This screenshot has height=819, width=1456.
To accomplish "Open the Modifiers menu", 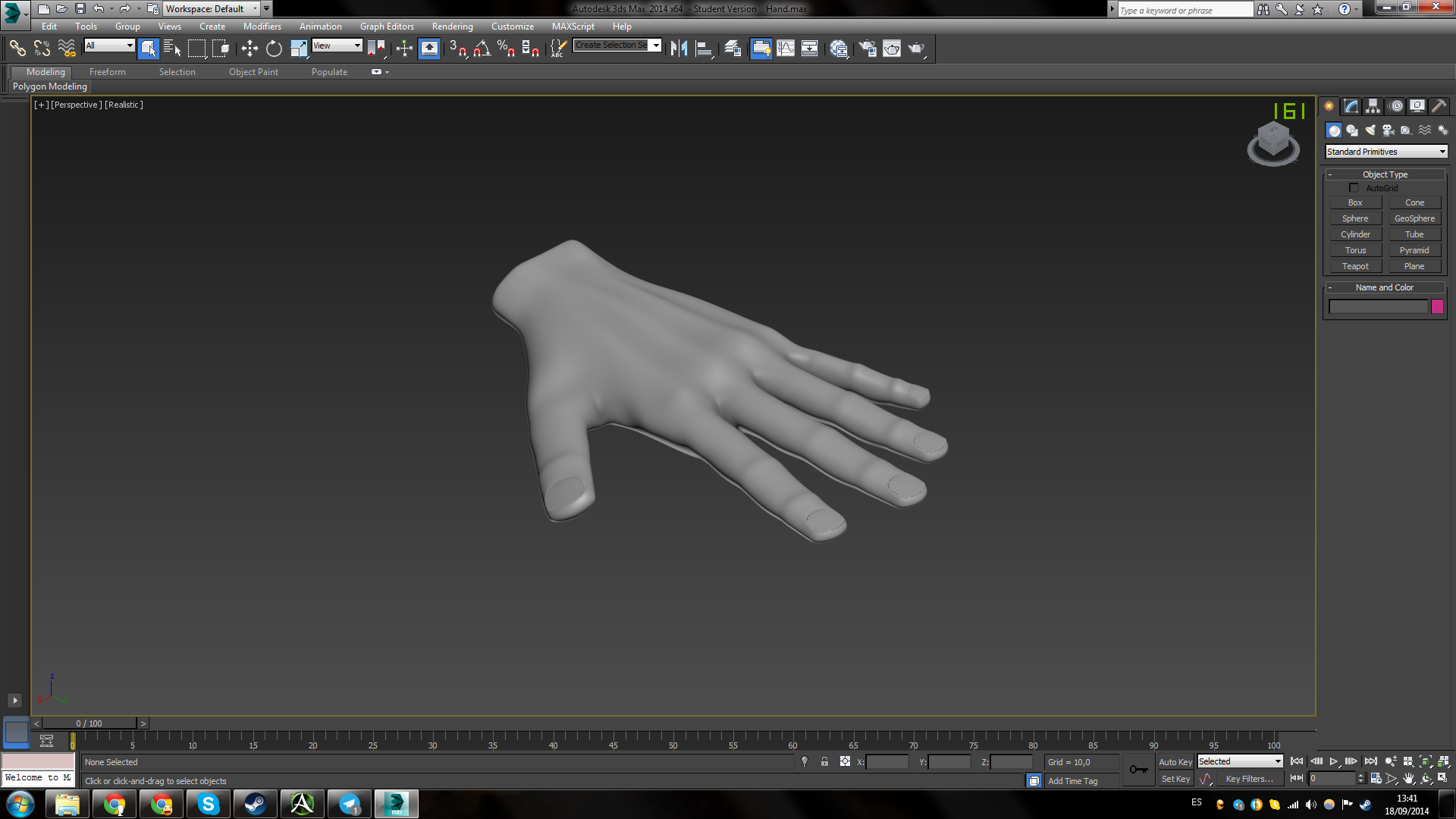I will [x=262, y=27].
